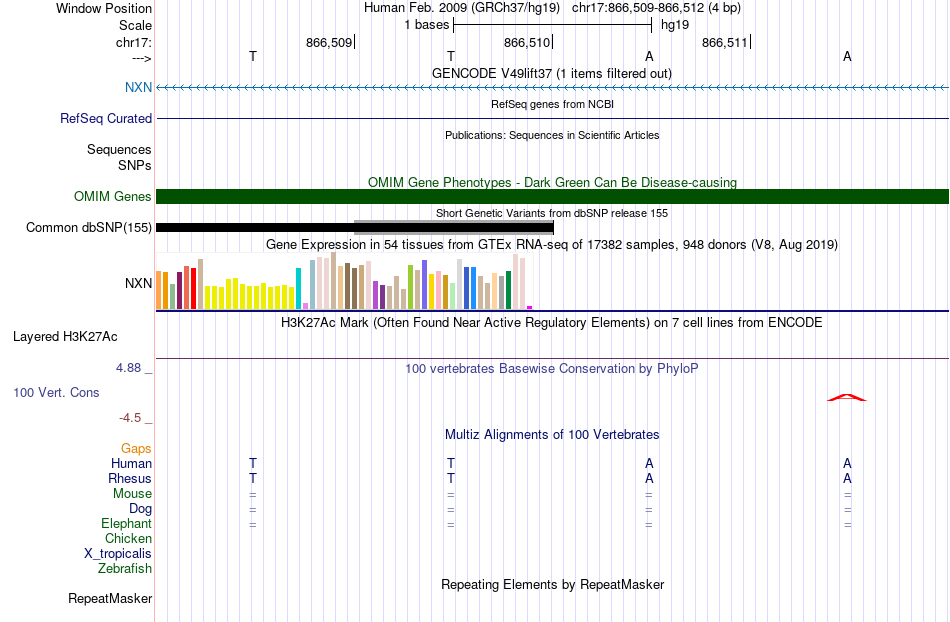Open the GTEx Gene Expression track title

[x=552, y=245]
